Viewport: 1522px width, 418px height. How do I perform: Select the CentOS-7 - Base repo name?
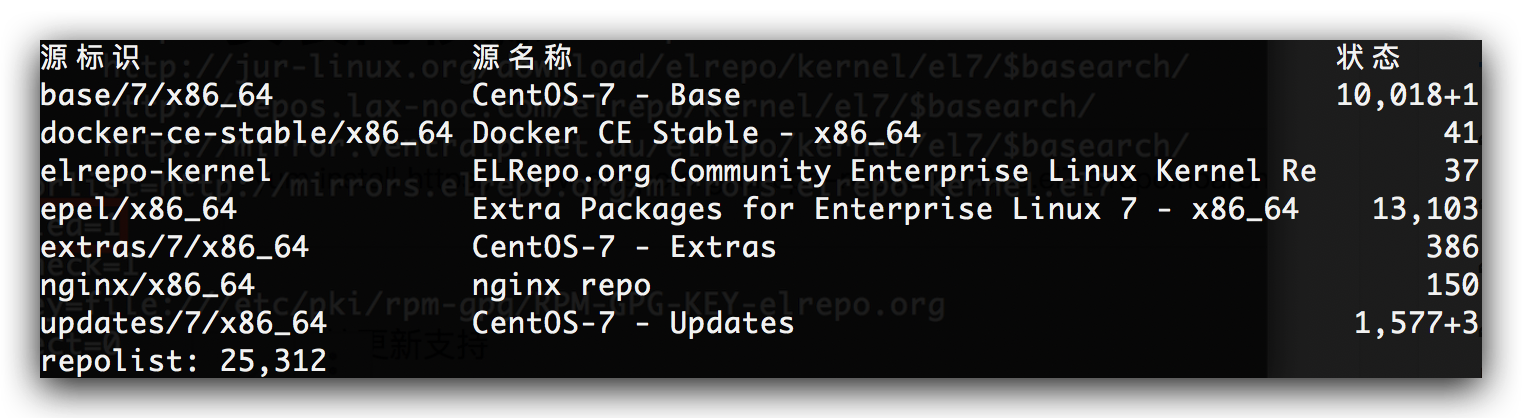coord(606,95)
